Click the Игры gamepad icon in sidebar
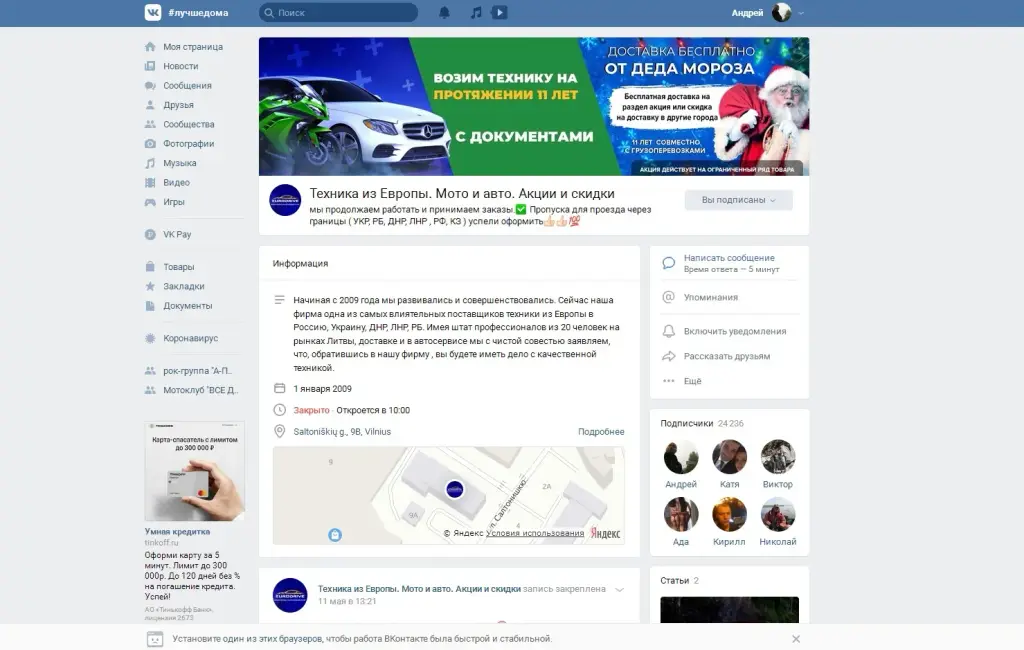The image size is (1024, 650). 150,202
